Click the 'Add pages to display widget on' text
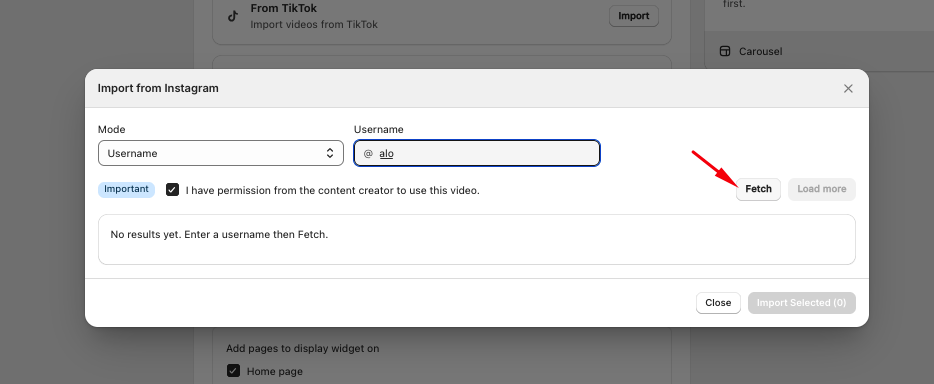The width and height of the screenshot is (934, 384). 303,348
